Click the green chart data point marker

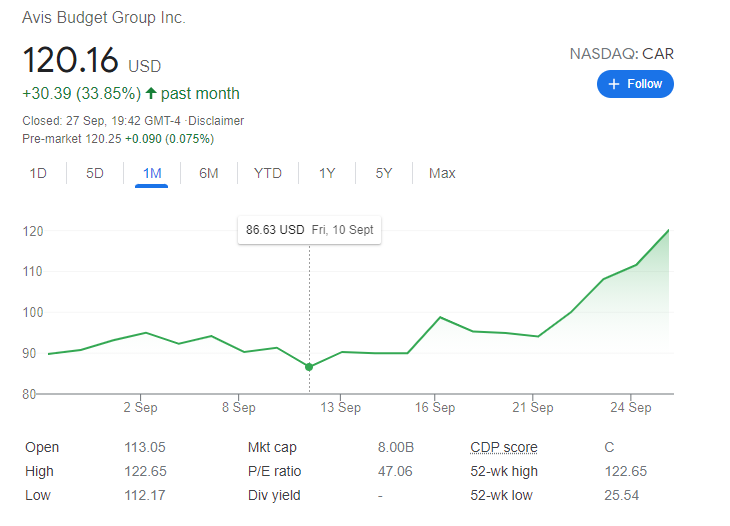(309, 367)
